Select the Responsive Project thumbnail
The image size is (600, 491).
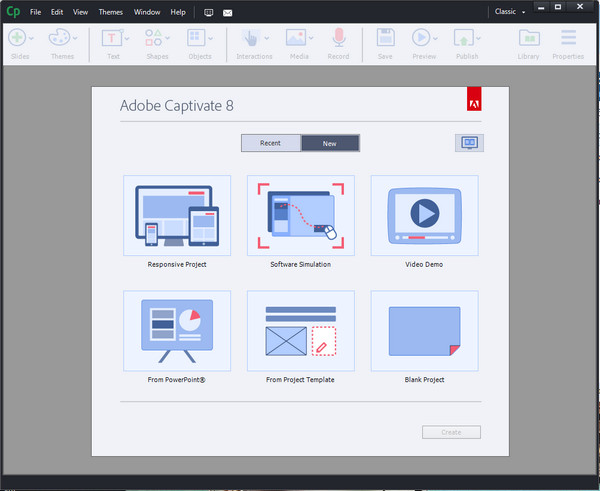click(x=177, y=215)
